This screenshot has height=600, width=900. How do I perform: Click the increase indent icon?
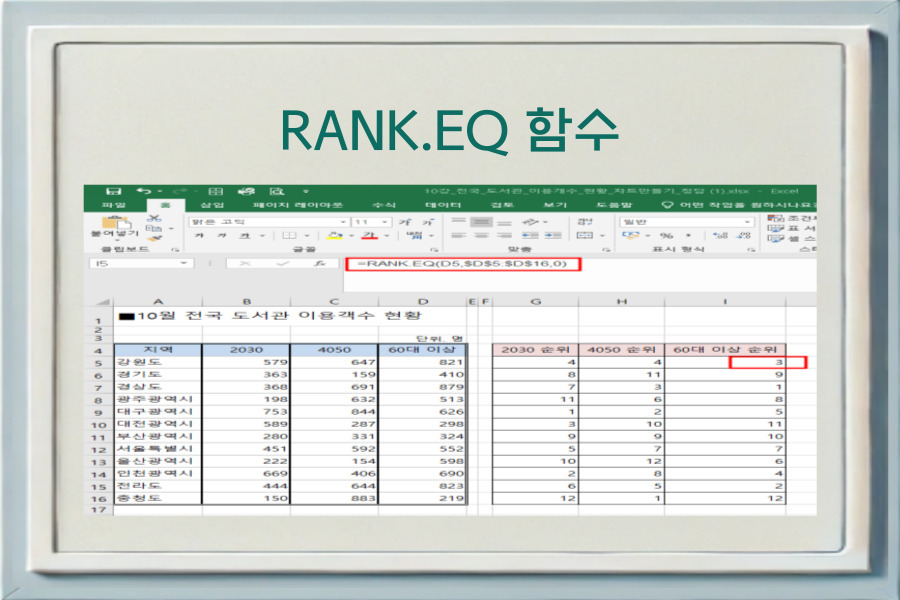click(553, 235)
